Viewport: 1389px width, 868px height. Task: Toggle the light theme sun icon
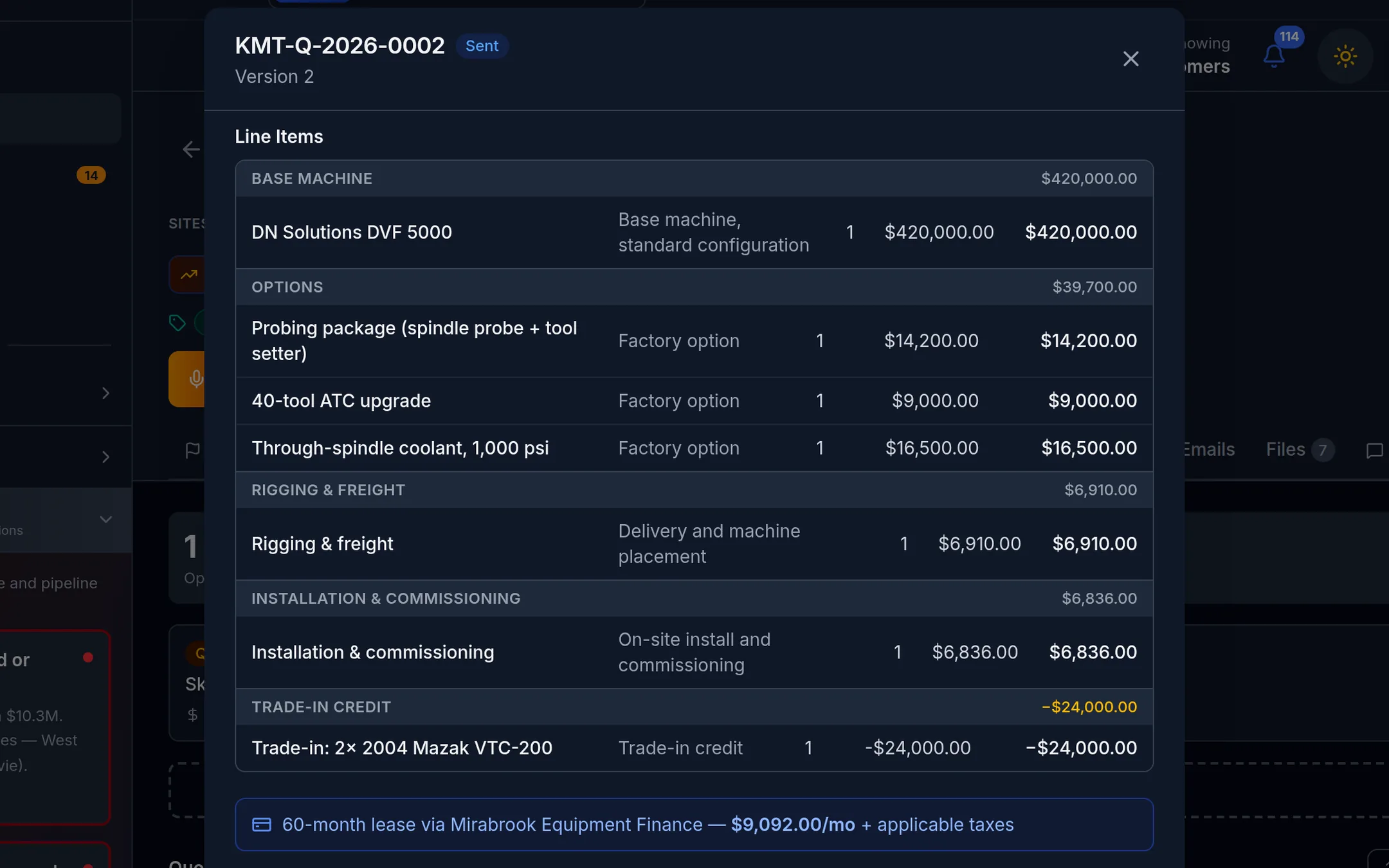pos(1345,57)
